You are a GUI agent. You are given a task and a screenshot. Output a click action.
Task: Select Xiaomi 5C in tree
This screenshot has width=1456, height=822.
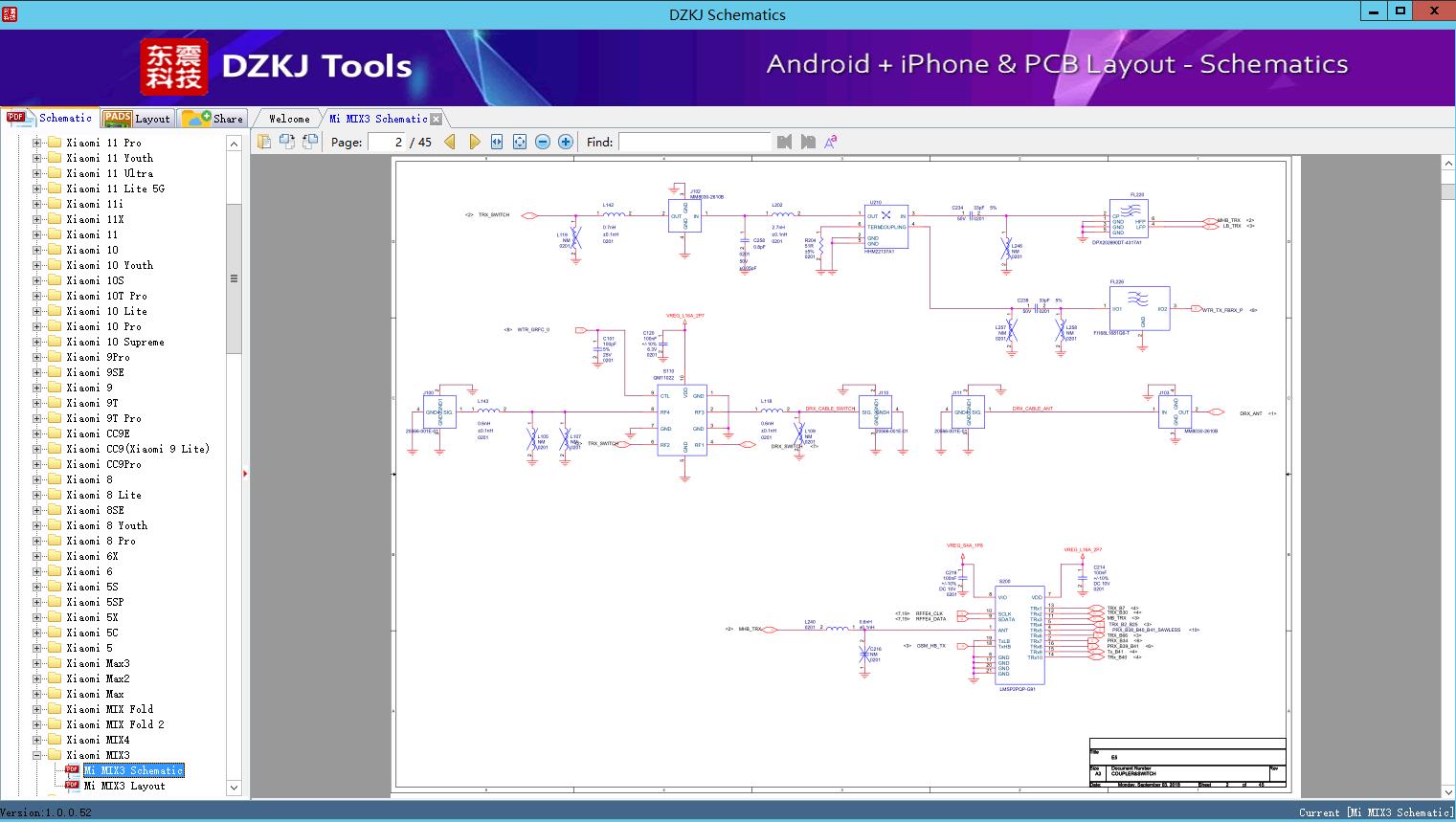(92, 633)
